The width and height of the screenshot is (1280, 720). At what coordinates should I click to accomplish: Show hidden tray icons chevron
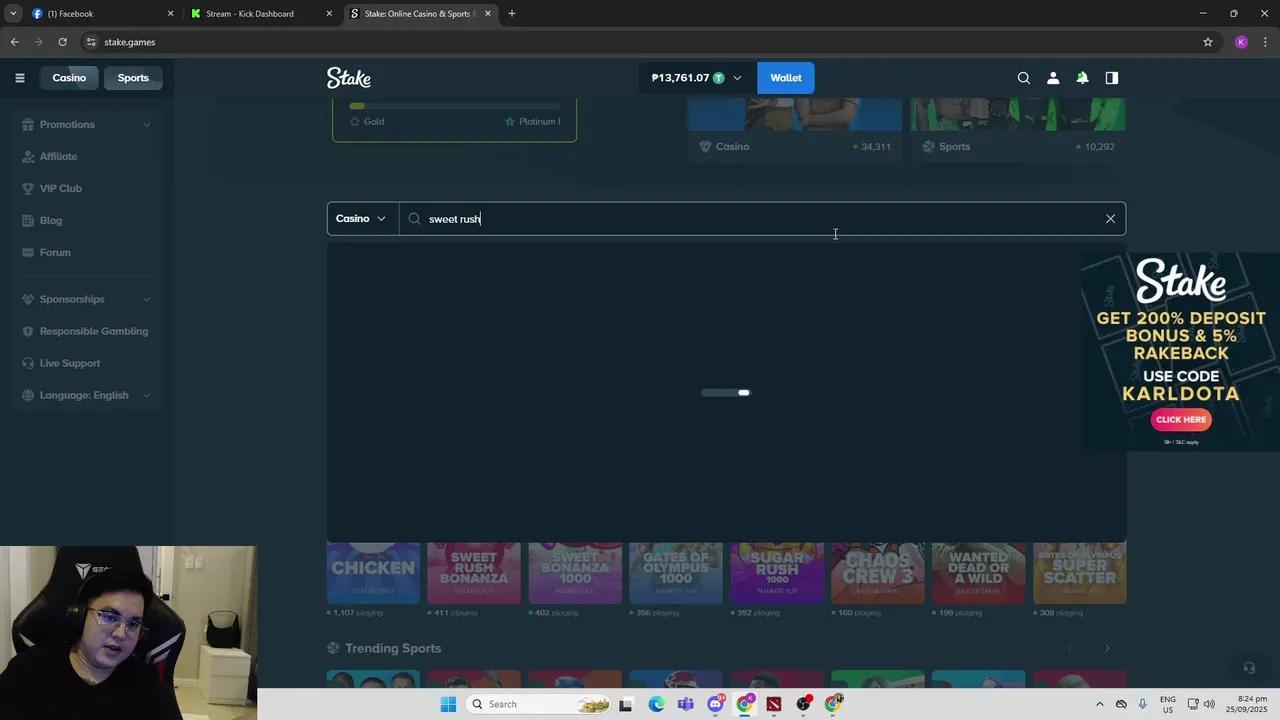(x=1100, y=704)
